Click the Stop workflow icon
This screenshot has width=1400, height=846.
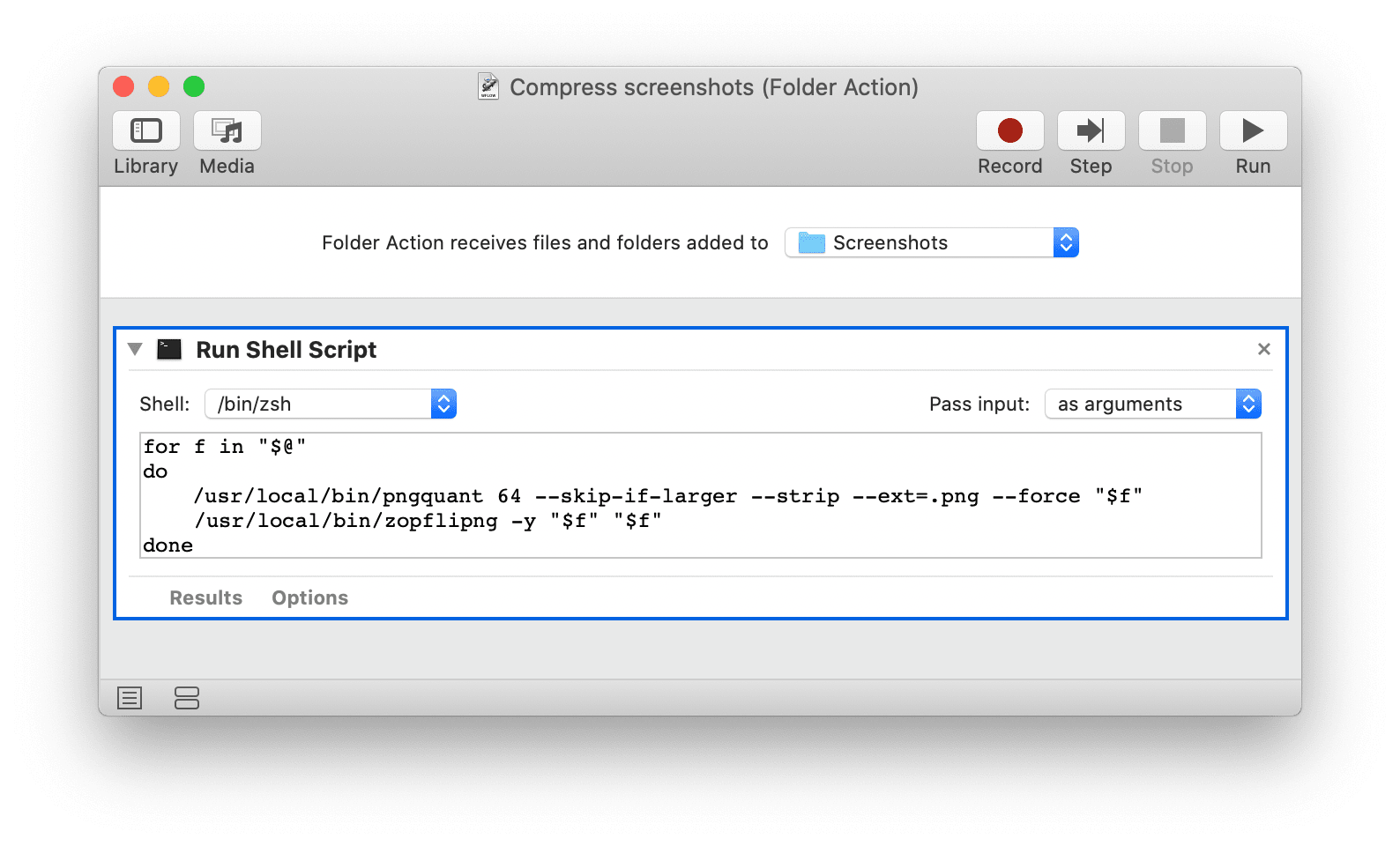(x=1172, y=131)
